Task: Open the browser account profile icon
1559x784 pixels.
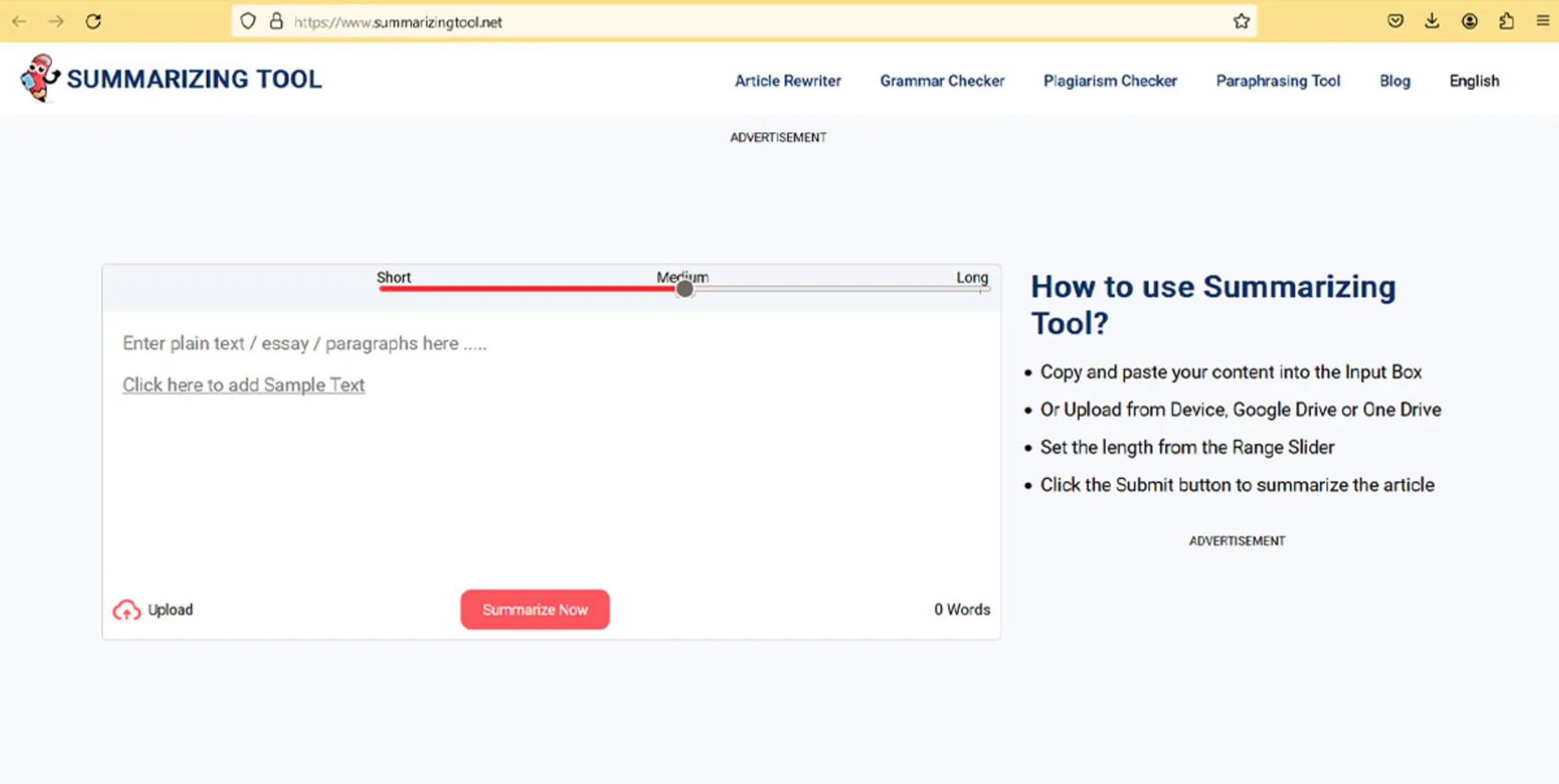Action: click(1469, 21)
